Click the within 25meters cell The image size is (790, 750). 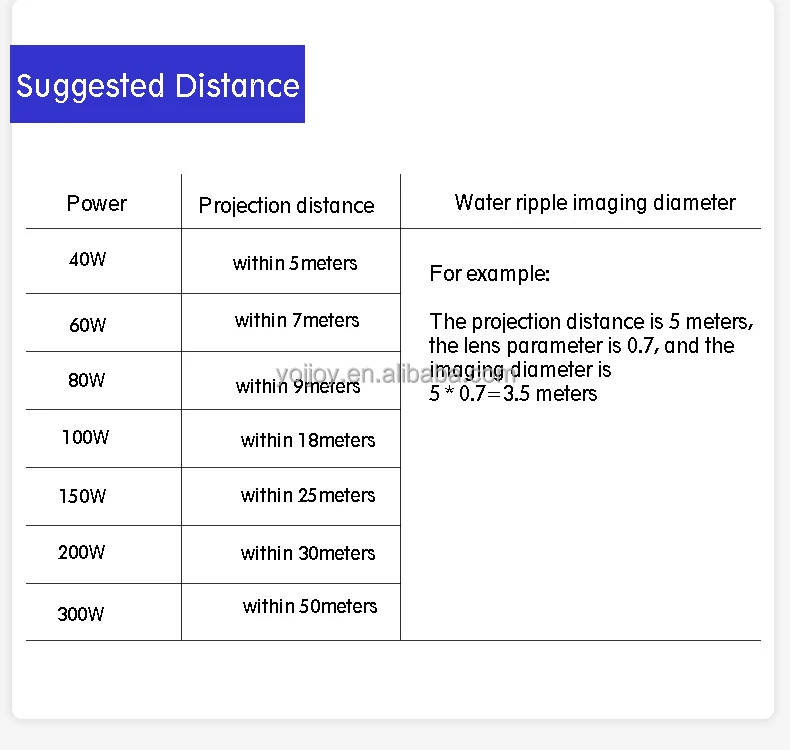point(308,495)
